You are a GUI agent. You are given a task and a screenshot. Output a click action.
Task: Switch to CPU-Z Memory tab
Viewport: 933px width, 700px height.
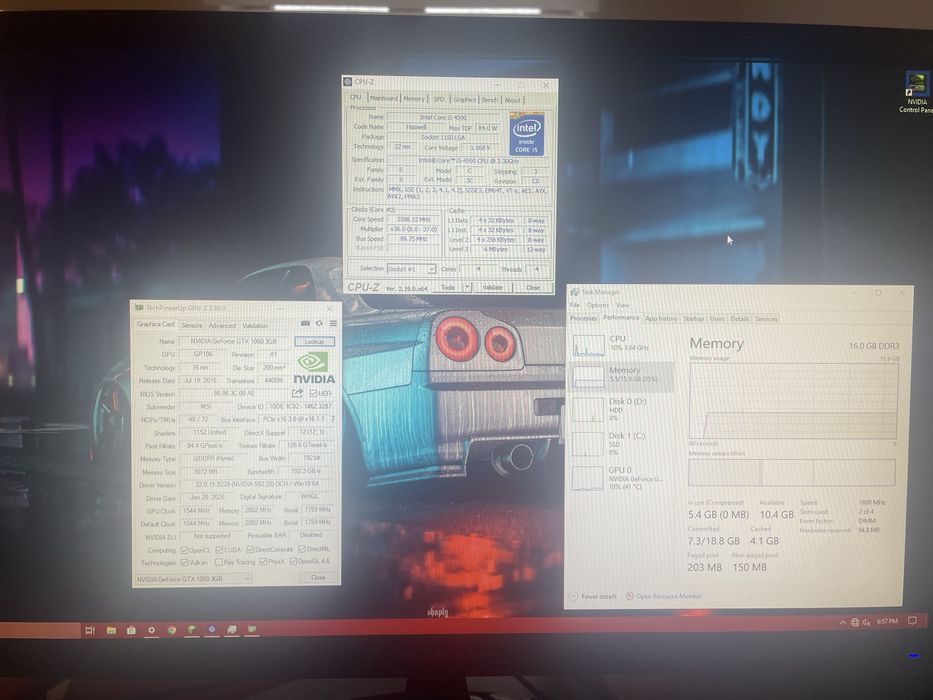[414, 99]
